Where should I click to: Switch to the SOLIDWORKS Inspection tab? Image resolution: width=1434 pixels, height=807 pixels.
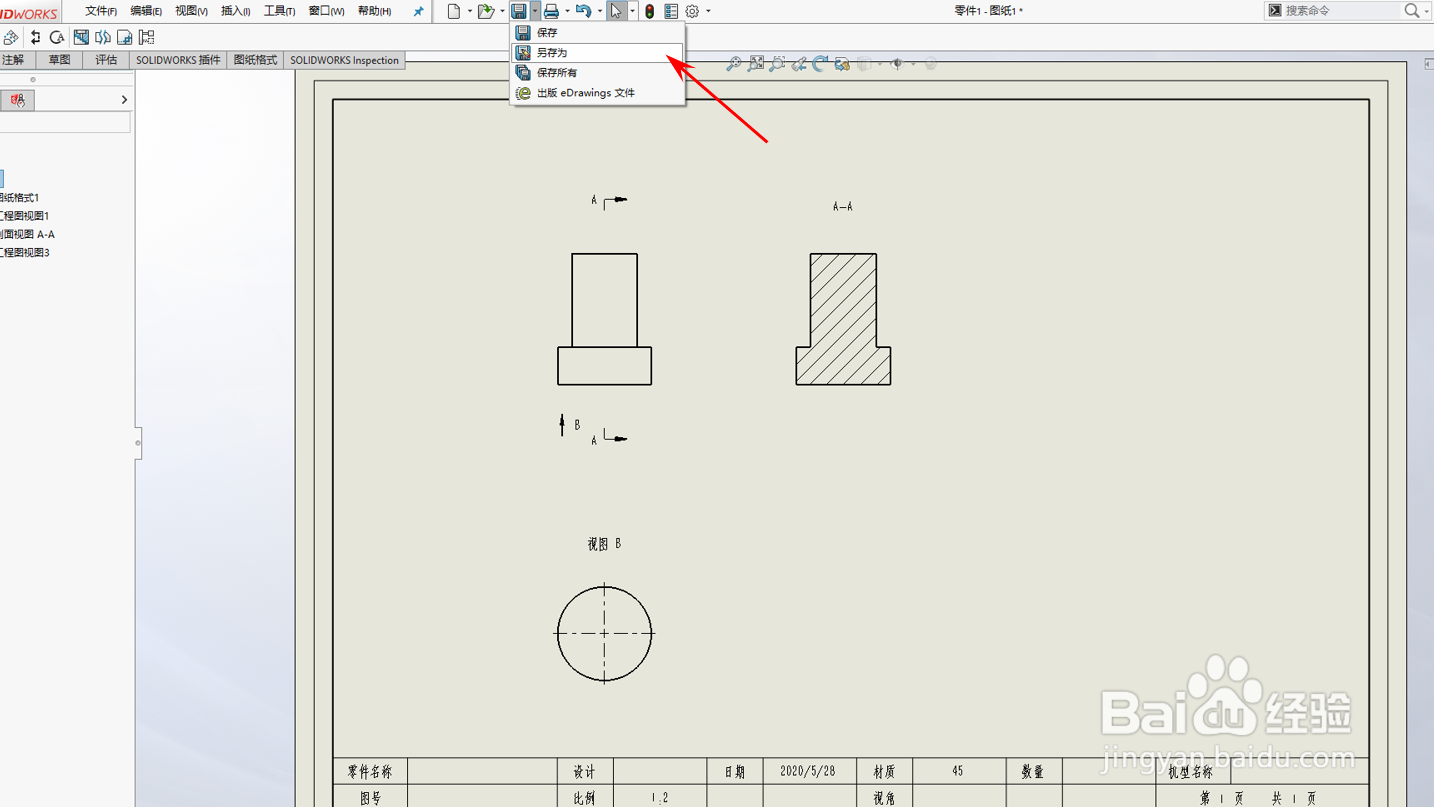point(344,60)
